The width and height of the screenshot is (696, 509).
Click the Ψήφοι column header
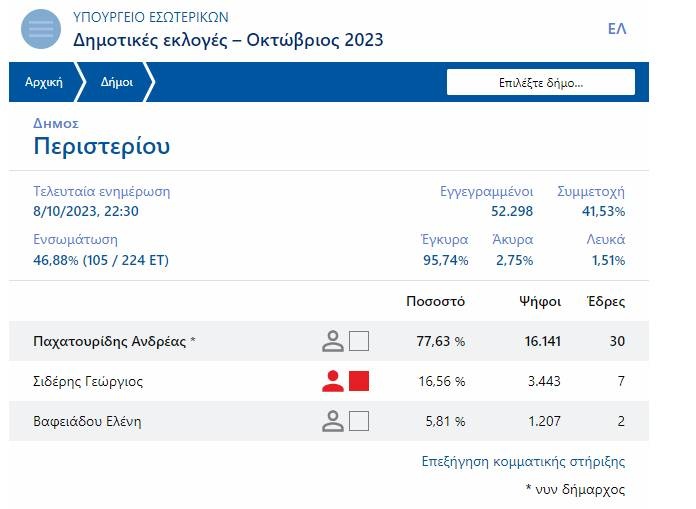coord(540,301)
